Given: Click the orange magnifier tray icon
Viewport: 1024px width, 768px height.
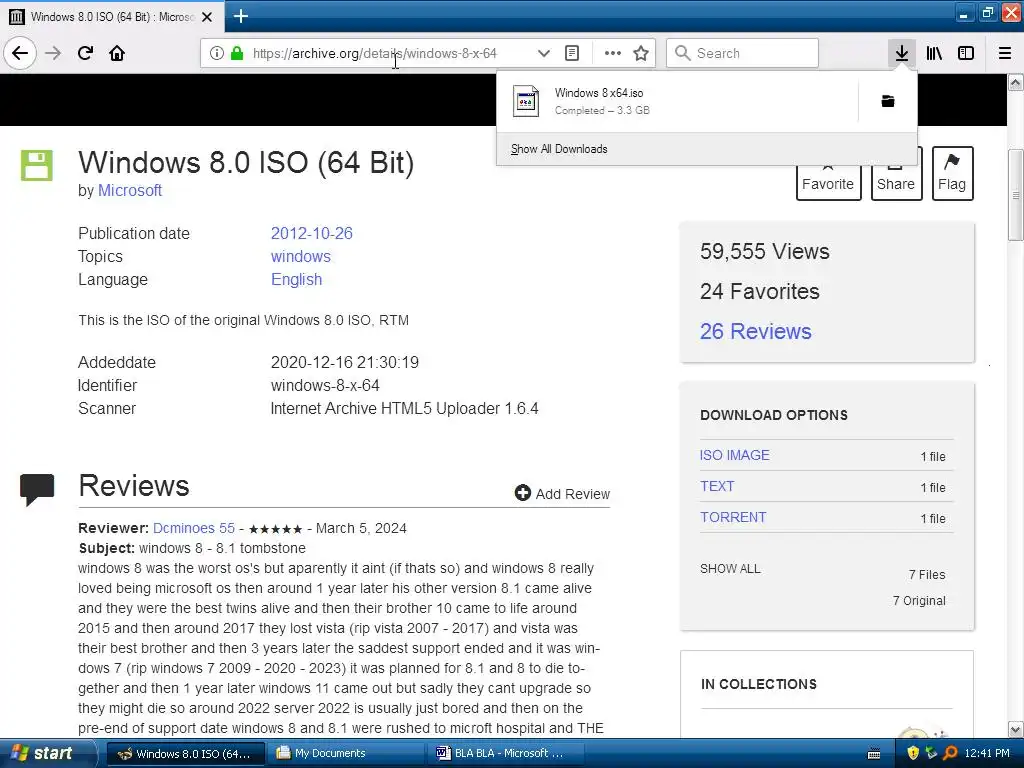Looking at the screenshot, I should pos(951,754).
